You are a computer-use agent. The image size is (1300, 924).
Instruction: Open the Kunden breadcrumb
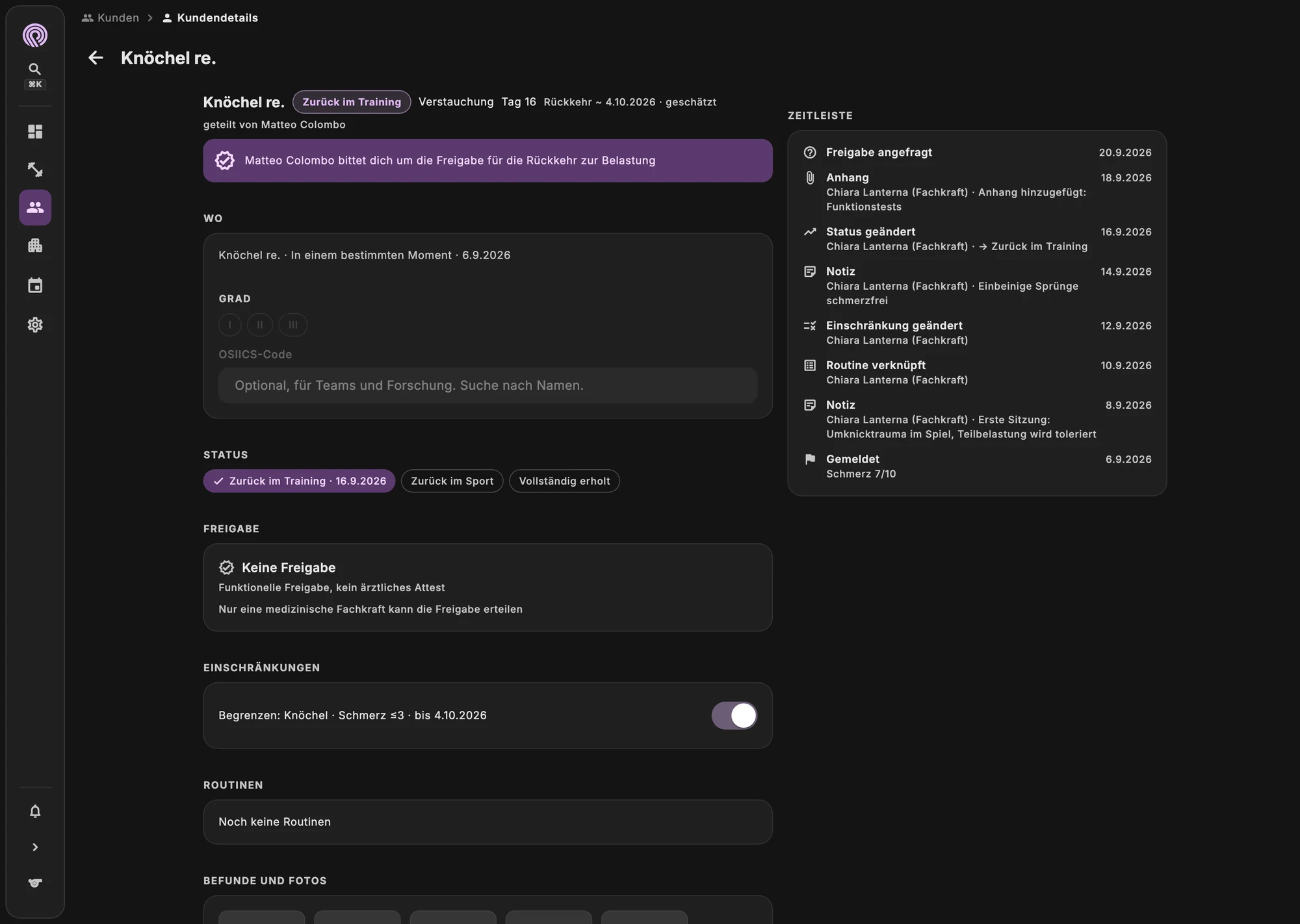tap(110, 18)
